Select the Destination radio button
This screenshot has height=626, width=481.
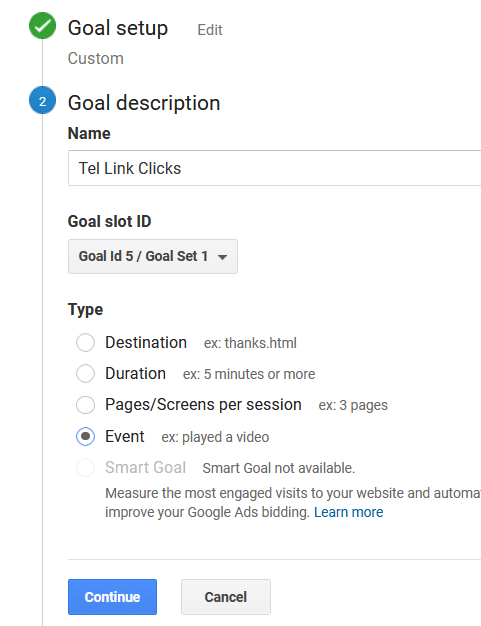tap(85, 343)
